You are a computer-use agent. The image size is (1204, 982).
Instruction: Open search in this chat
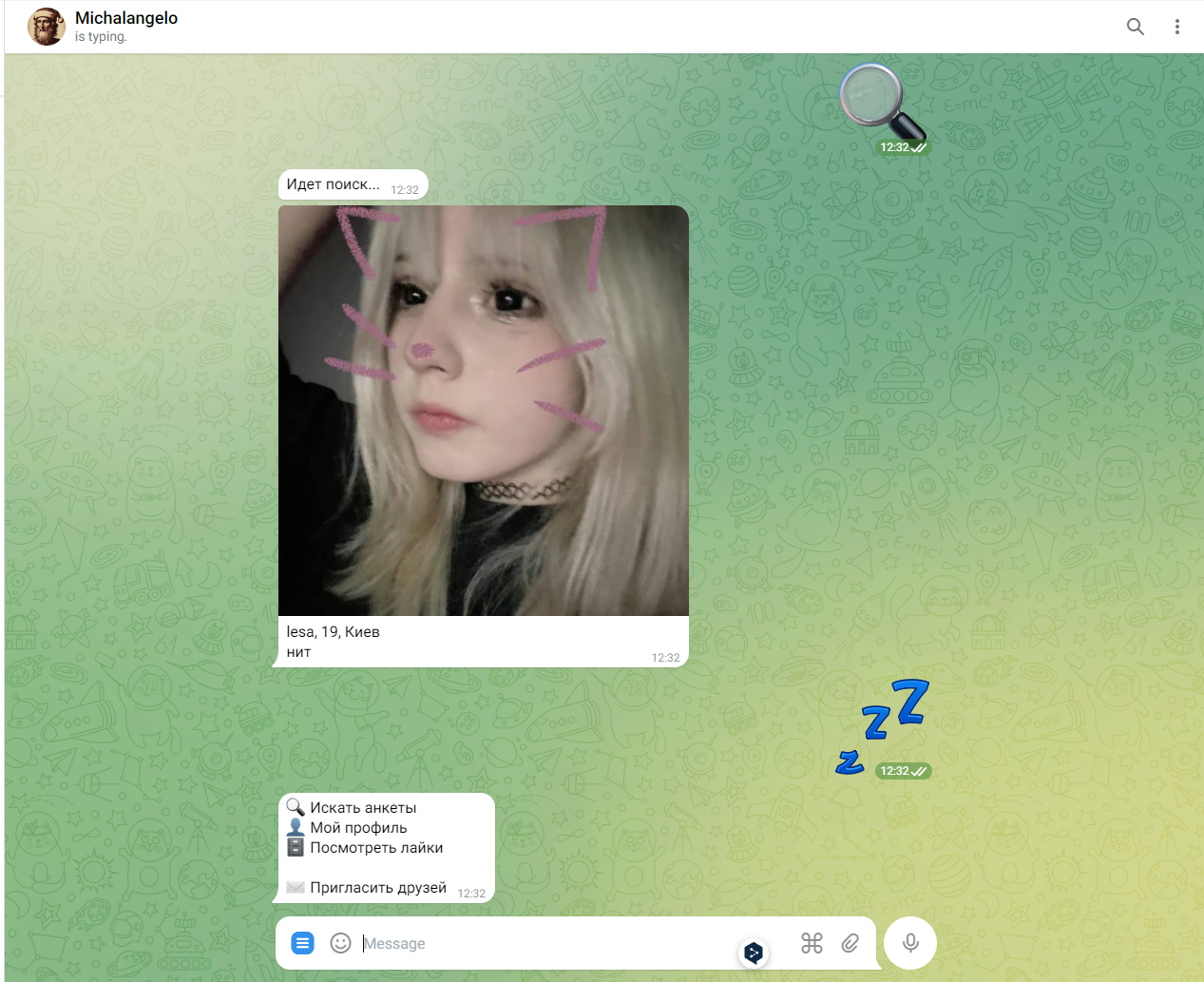(x=1135, y=27)
